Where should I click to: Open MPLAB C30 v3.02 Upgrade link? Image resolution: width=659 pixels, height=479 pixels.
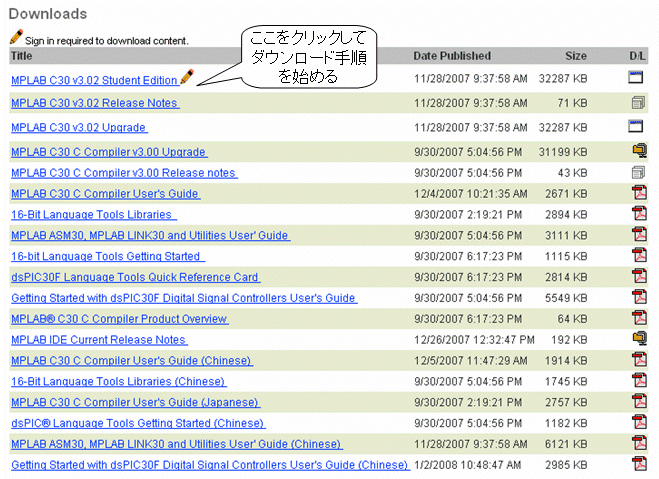[x=79, y=127]
